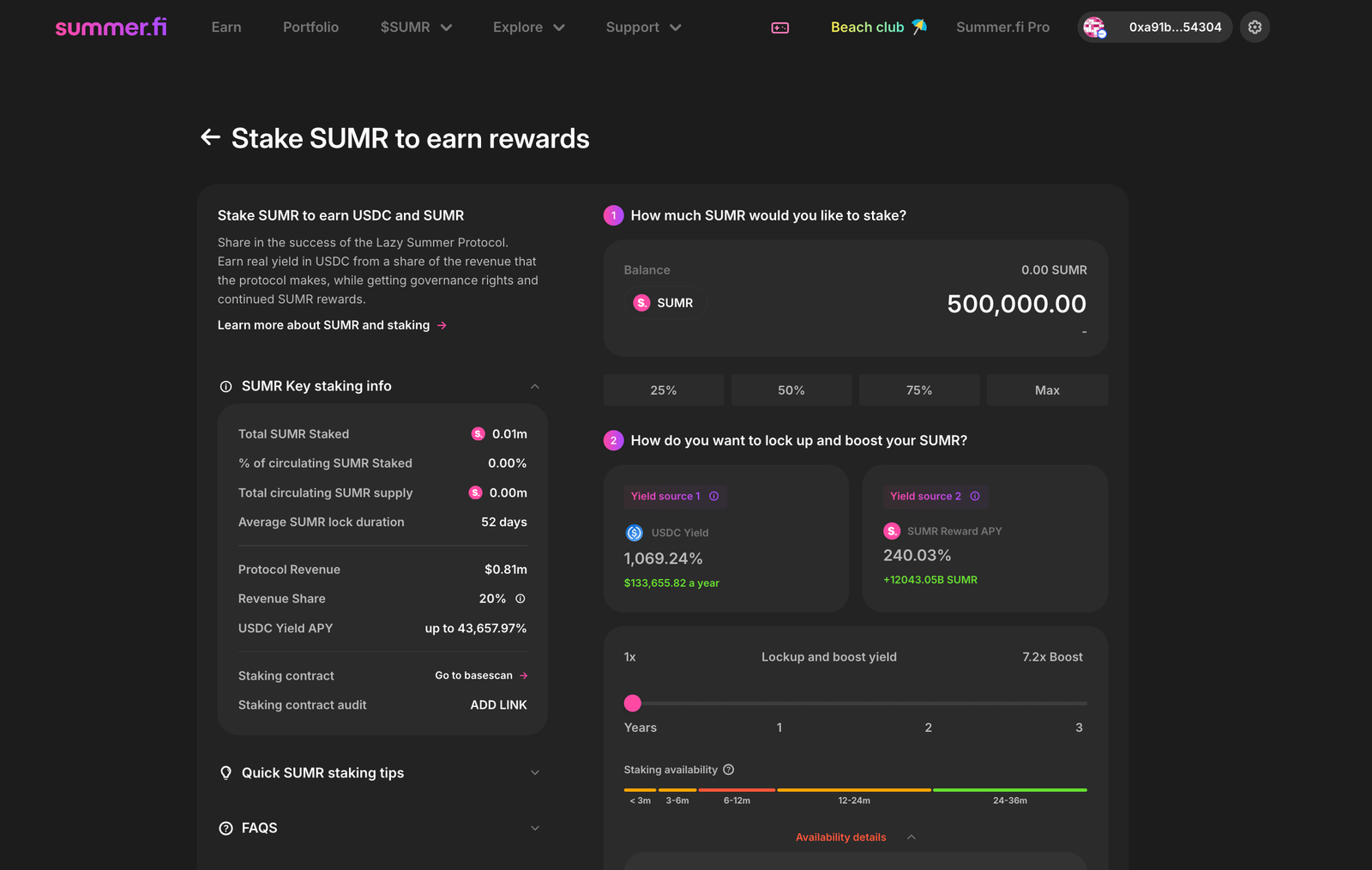Follow Learn more about SUMR and staking

[x=324, y=325]
